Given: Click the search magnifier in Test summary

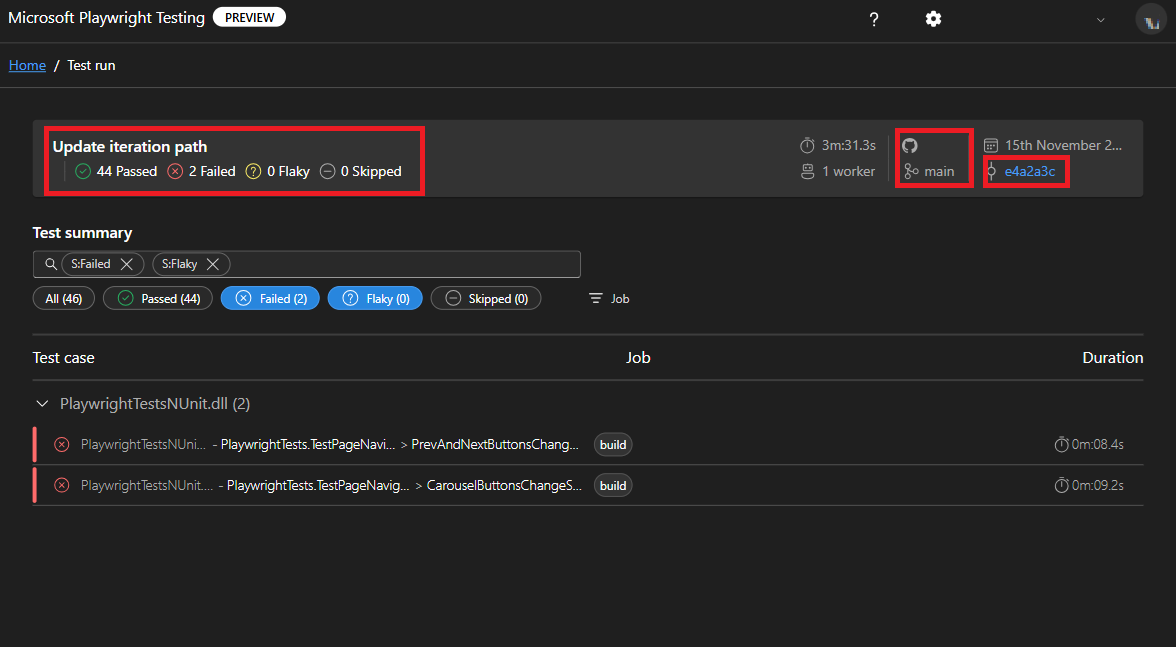Looking at the screenshot, I should click(x=50, y=263).
